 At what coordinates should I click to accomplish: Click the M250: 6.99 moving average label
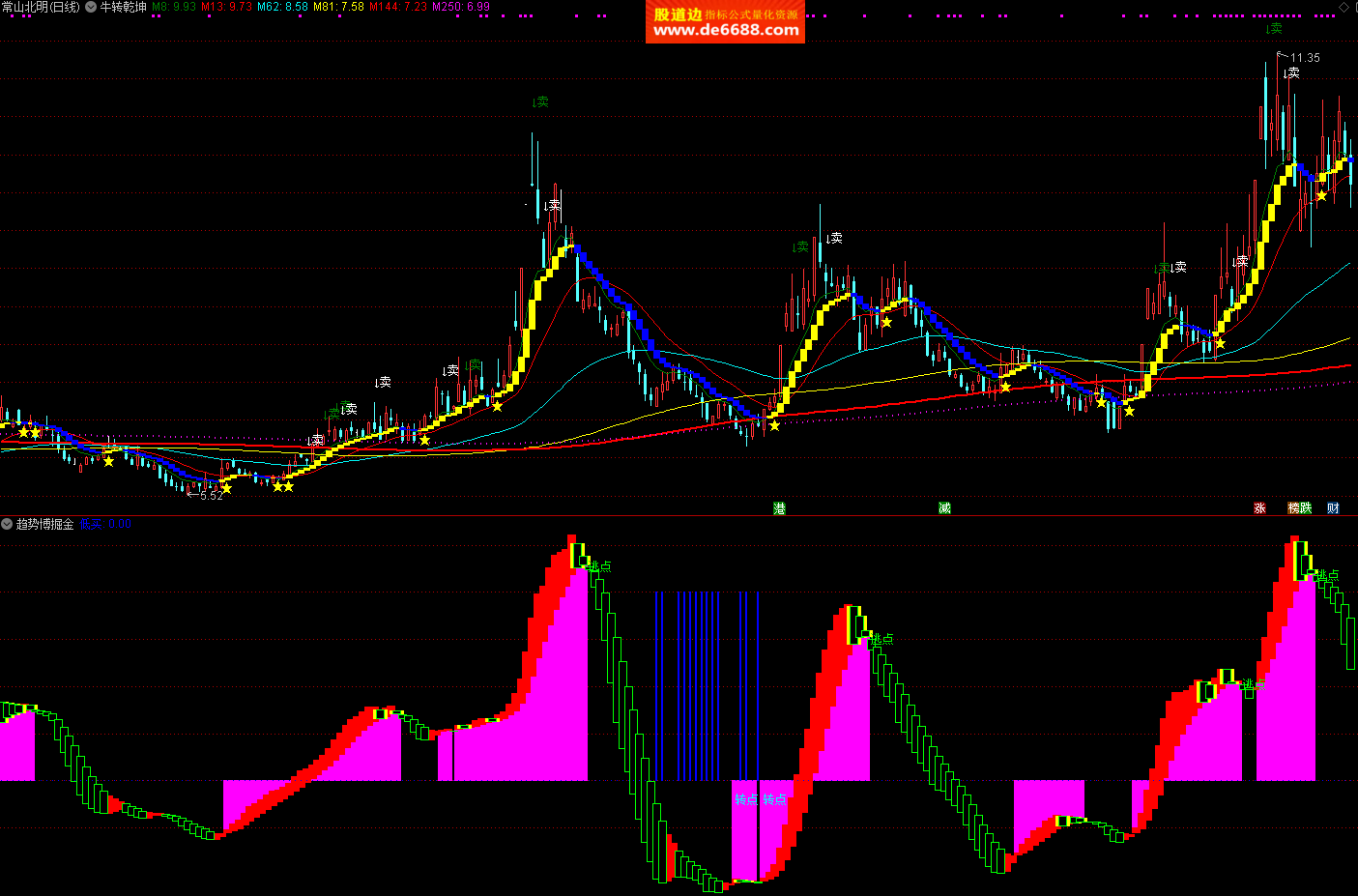(x=461, y=7)
